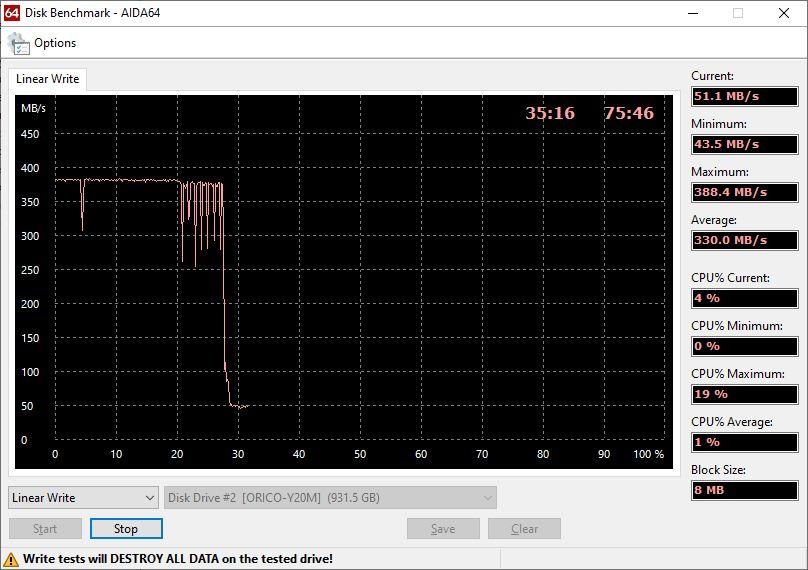
Task: Click the 100 % label on horizontal axis
Action: 648,454
